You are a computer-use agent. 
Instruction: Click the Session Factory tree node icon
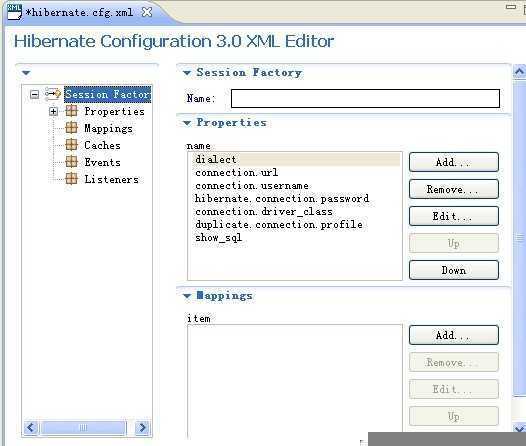tap(53, 94)
